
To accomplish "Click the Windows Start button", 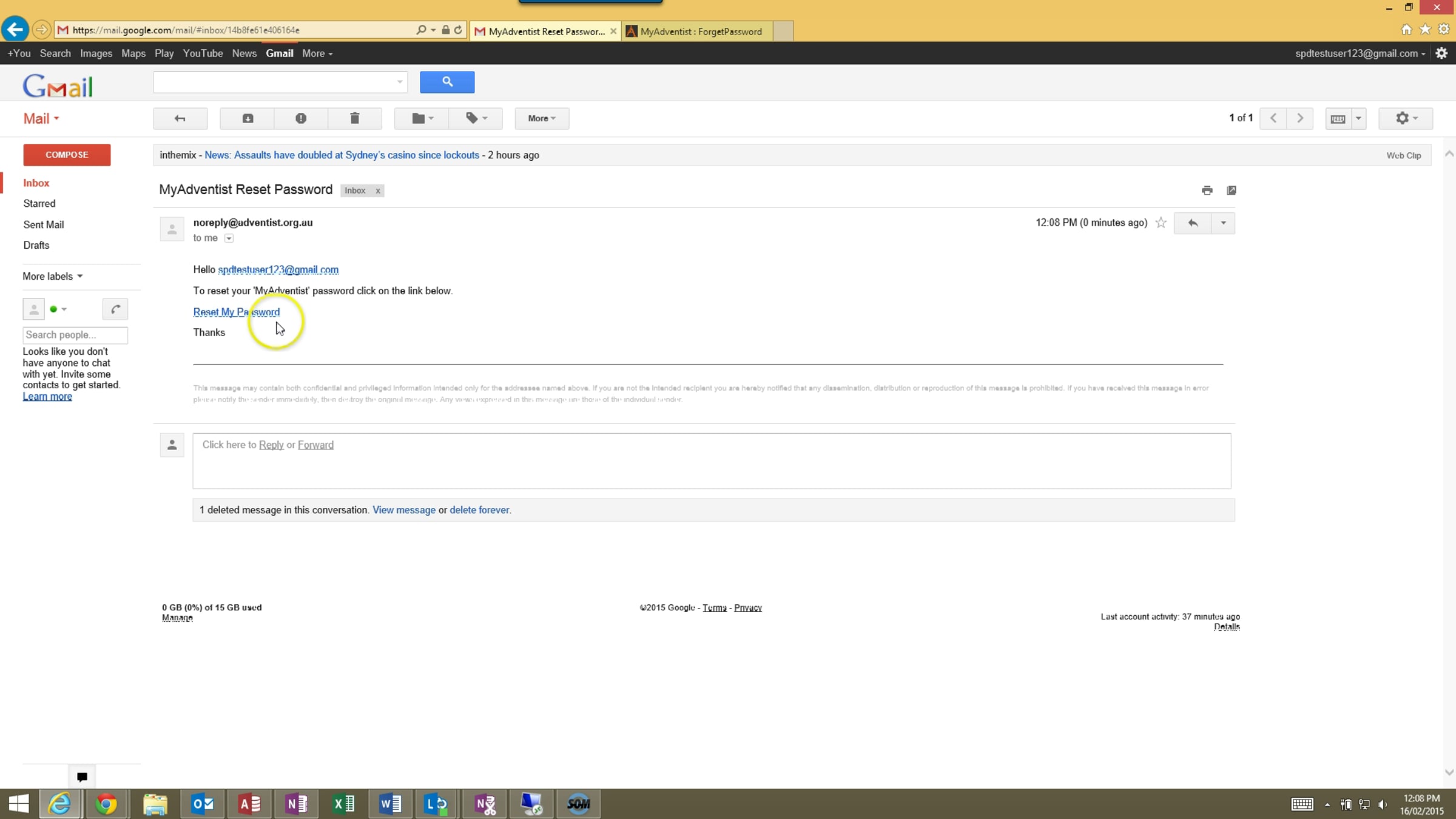I will click(19, 804).
